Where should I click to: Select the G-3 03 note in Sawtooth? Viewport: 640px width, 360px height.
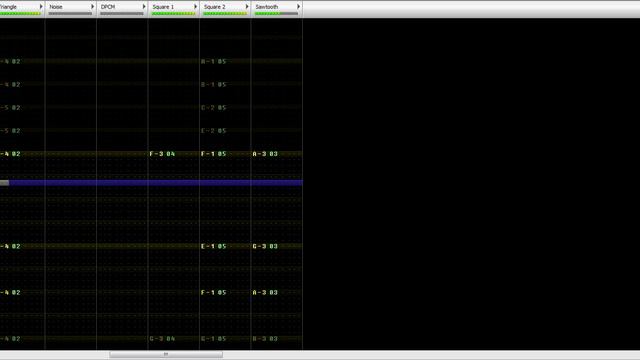[x=265, y=246]
